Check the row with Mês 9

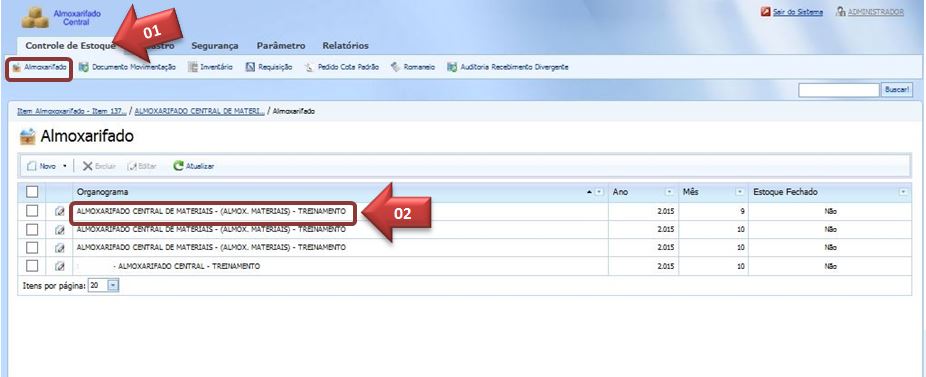pyautogui.click(x=32, y=211)
